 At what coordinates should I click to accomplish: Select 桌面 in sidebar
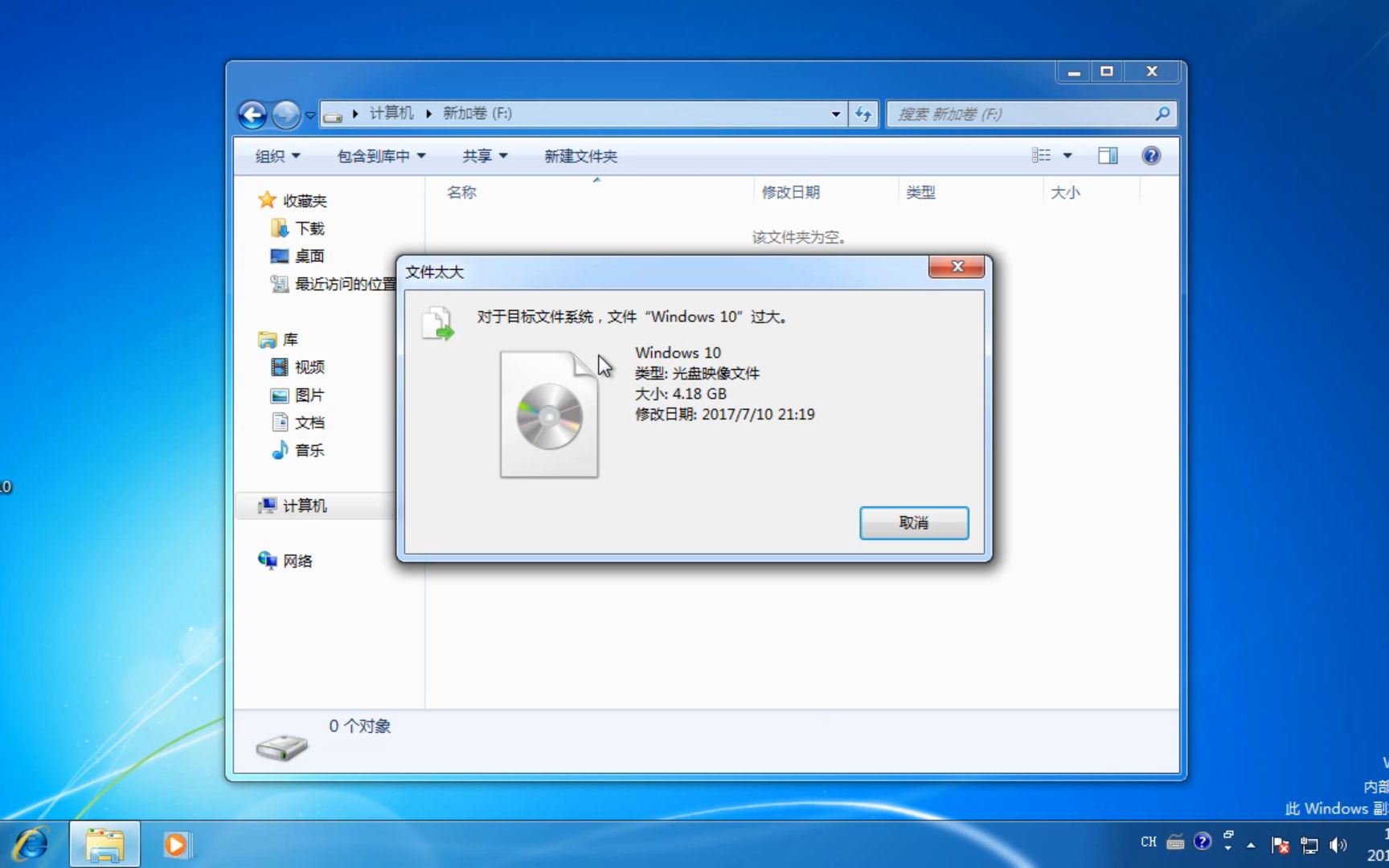pyautogui.click(x=298, y=256)
